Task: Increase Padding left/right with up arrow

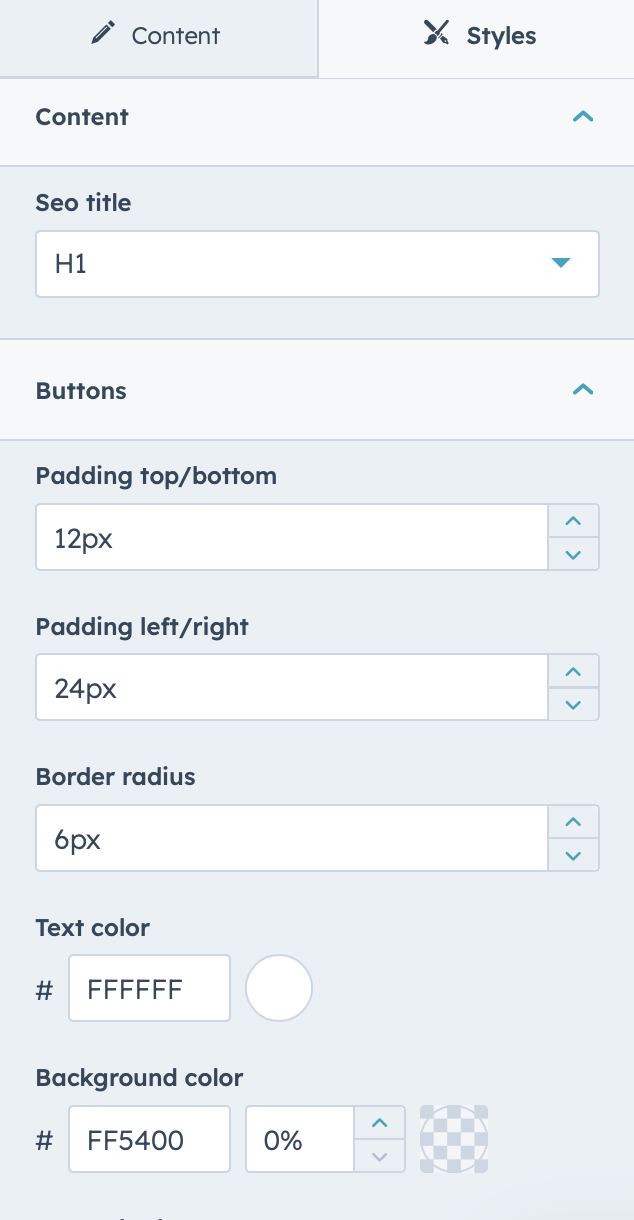Action: 573,671
